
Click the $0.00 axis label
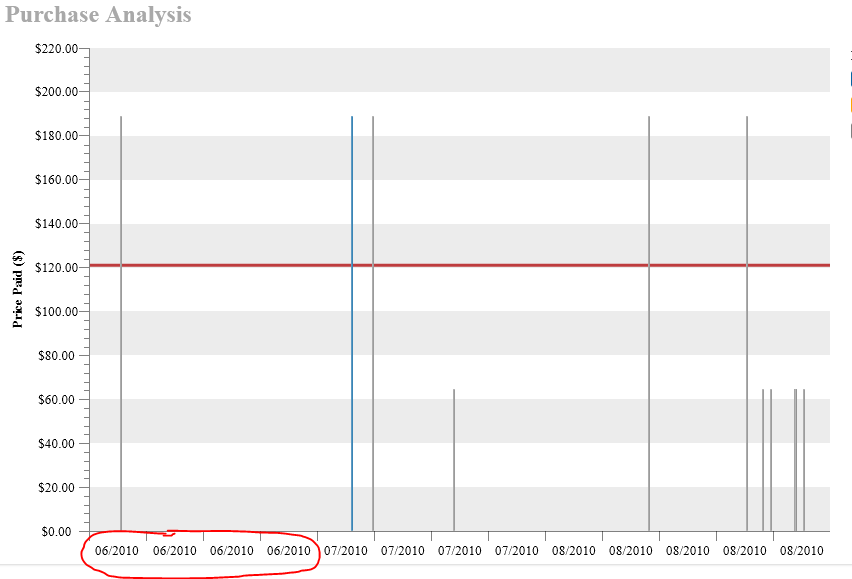(x=57, y=532)
